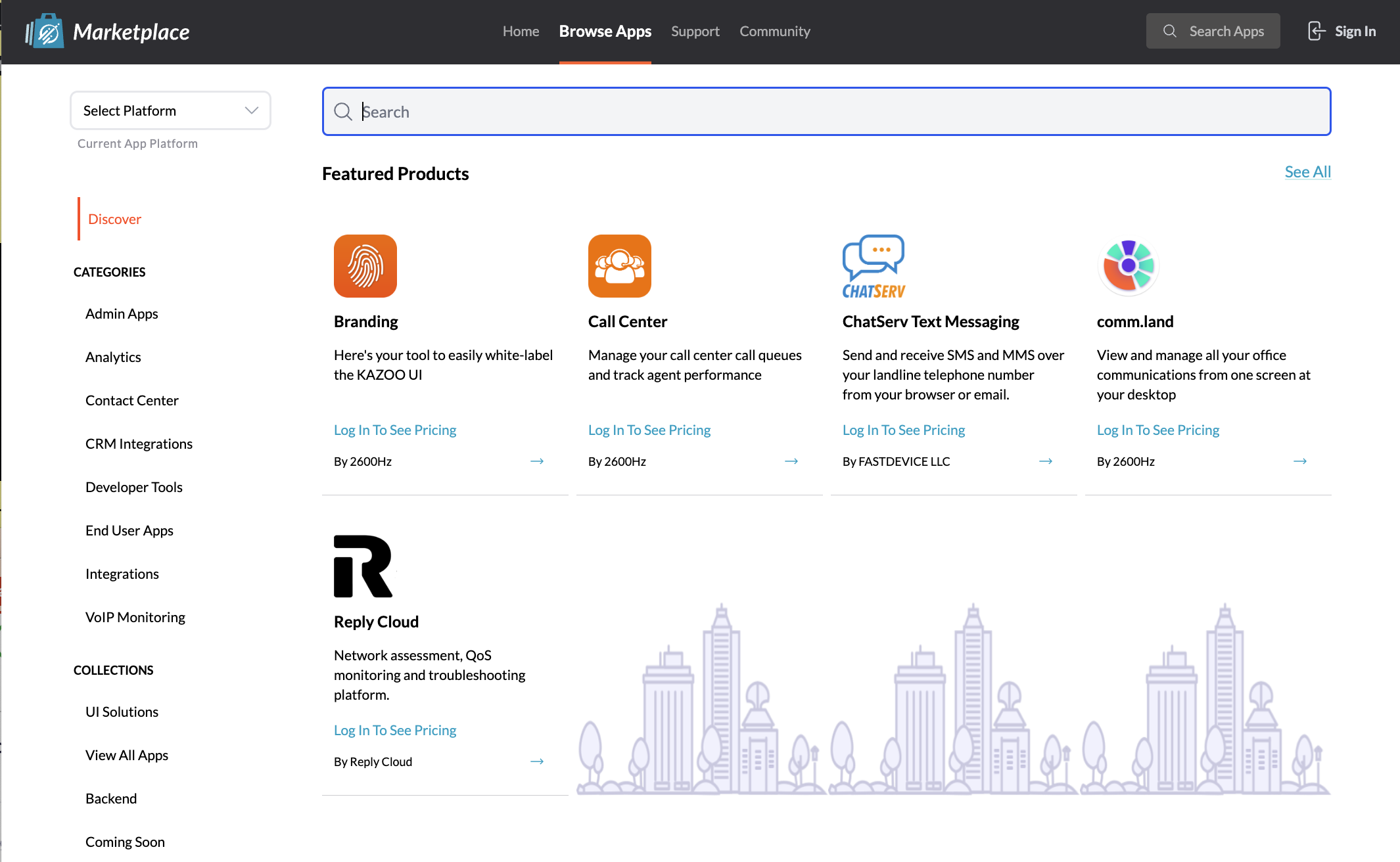The image size is (1400, 862).
Task: Open the CRM Integrations category
Action: click(x=139, y=443)
